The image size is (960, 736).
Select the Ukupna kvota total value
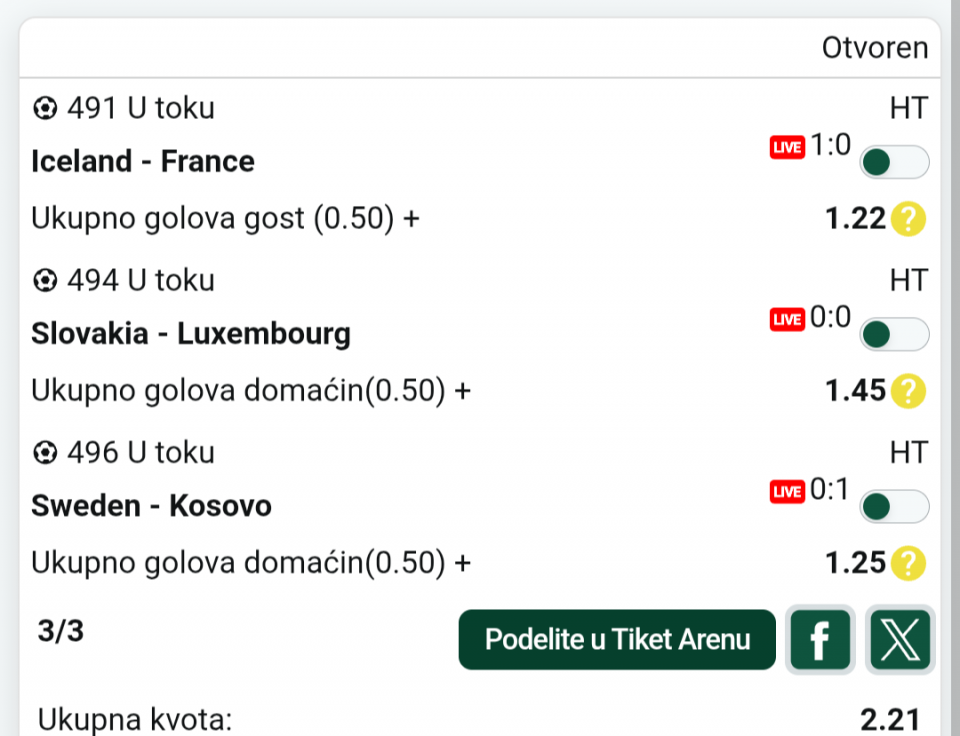coord(889,719)
